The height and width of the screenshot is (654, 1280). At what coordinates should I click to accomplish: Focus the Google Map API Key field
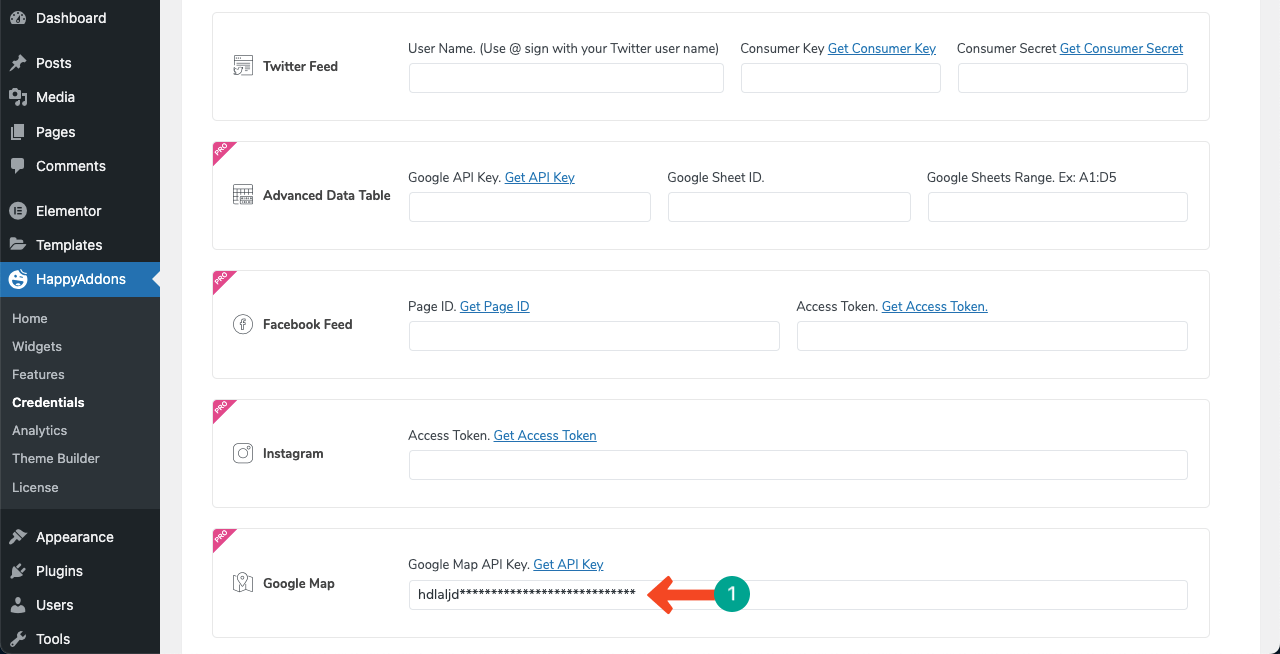pyautogui.click(x=798, y=594)
